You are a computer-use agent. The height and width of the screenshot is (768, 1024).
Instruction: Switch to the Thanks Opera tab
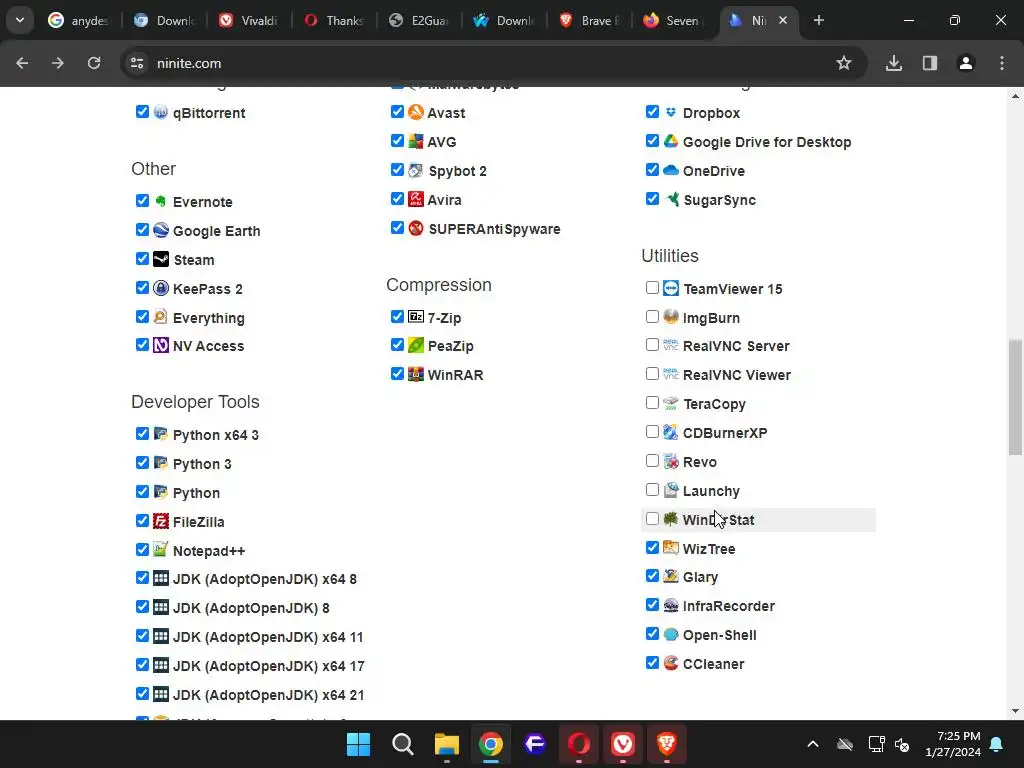click(x=334, y=20)
